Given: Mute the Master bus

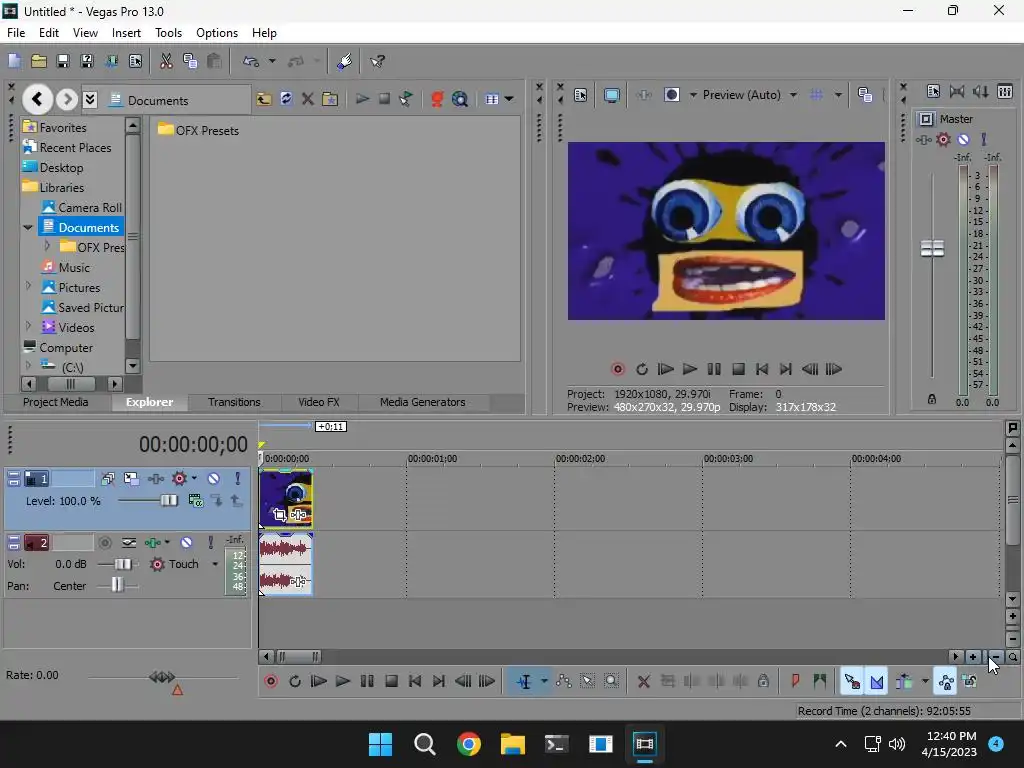Looking at the screenshot, I should tap(963, 139).
